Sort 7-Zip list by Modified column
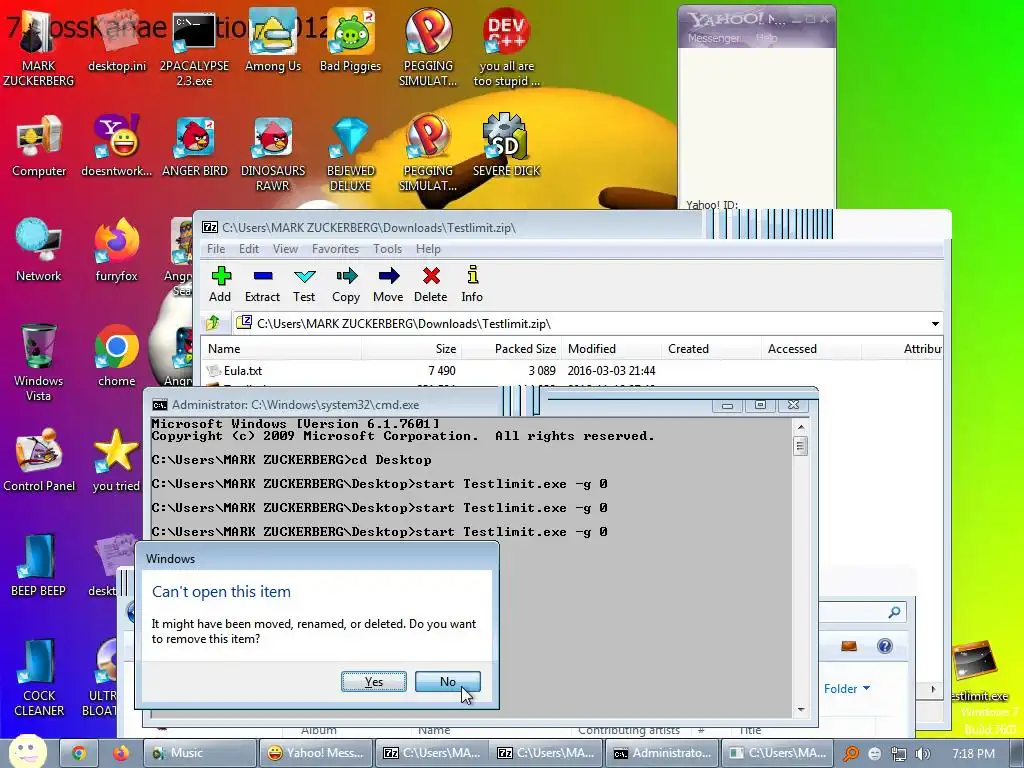The height and width of the screenshot is (768, 1024). pyautogui.click(x=611, y=349)
